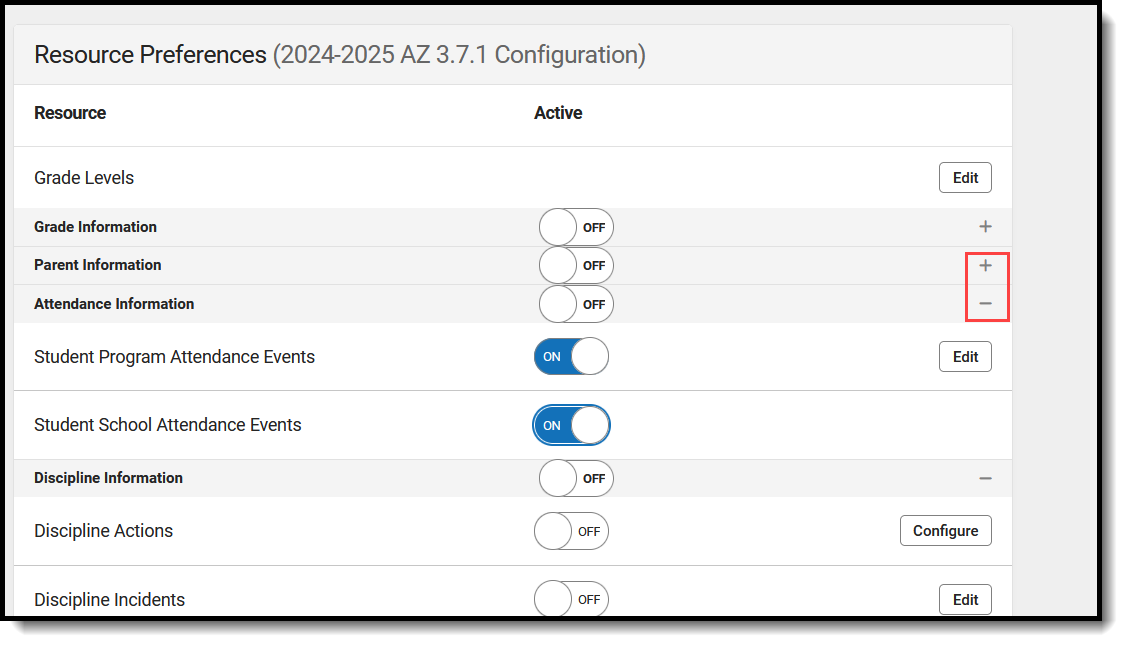Click the Resource column header
The height and width of the screenshot is (646, 1127).
pos(70,113)
